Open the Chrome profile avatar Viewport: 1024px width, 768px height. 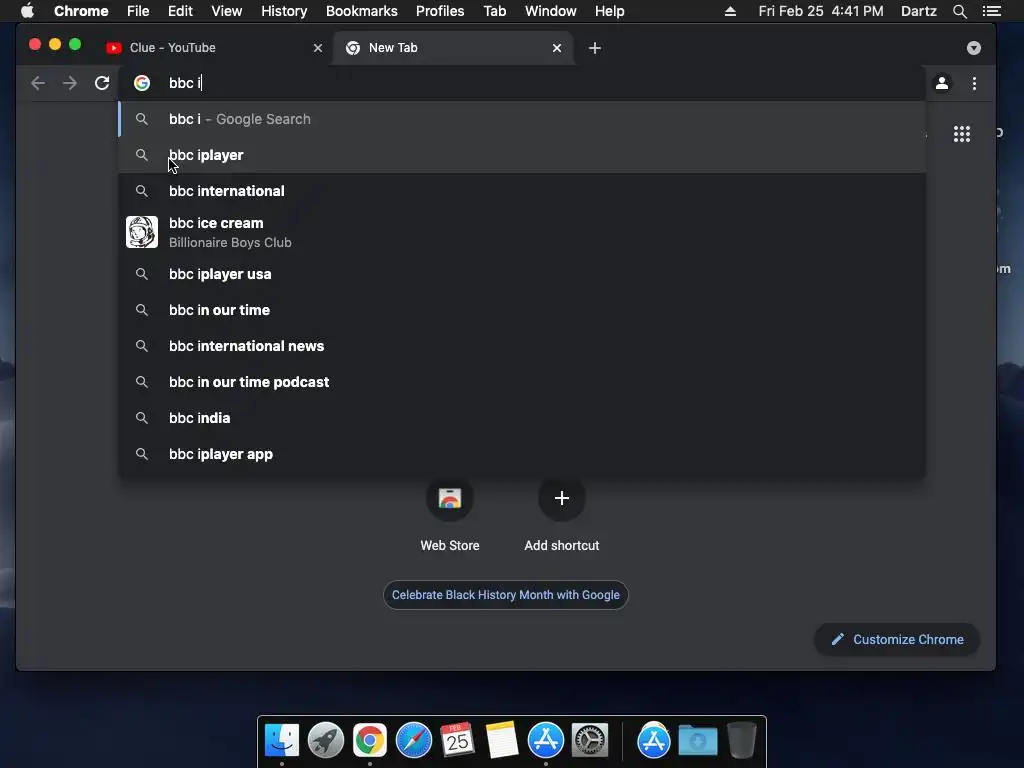[x=942, y=83]
